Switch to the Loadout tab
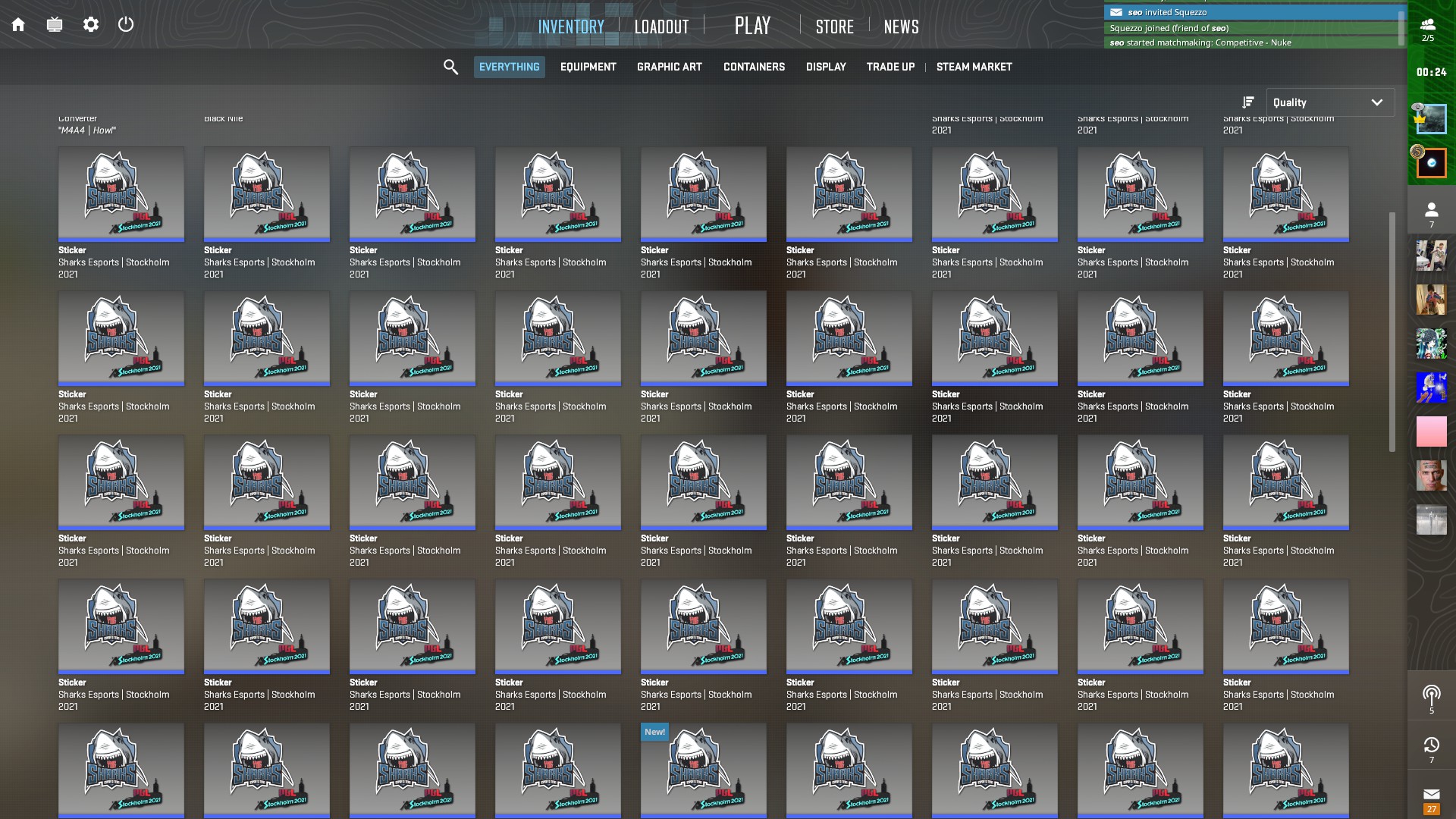This screenshot has width=1456, height=819. point(661,27)
